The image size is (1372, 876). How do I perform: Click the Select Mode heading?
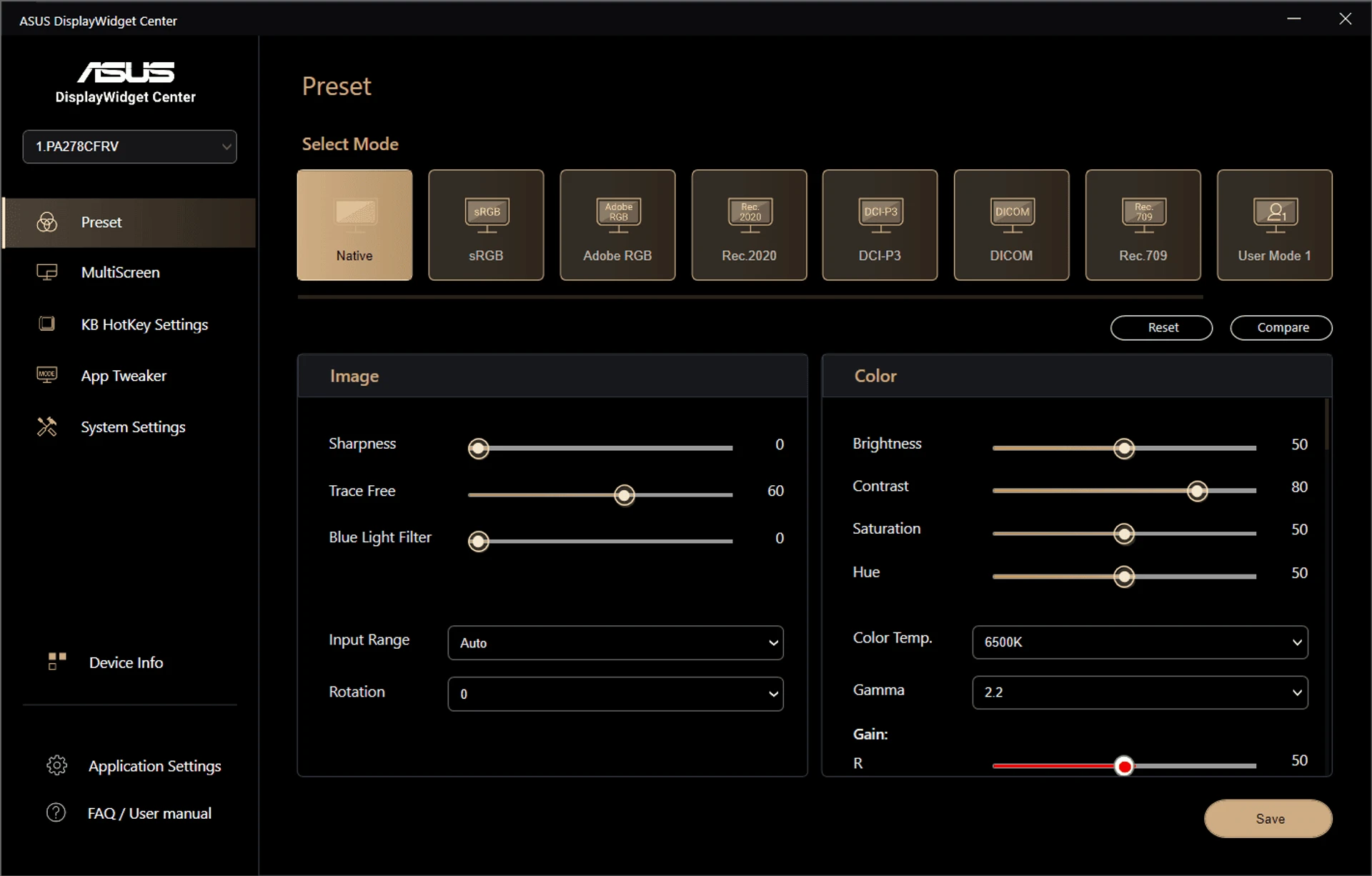[350, 144]
